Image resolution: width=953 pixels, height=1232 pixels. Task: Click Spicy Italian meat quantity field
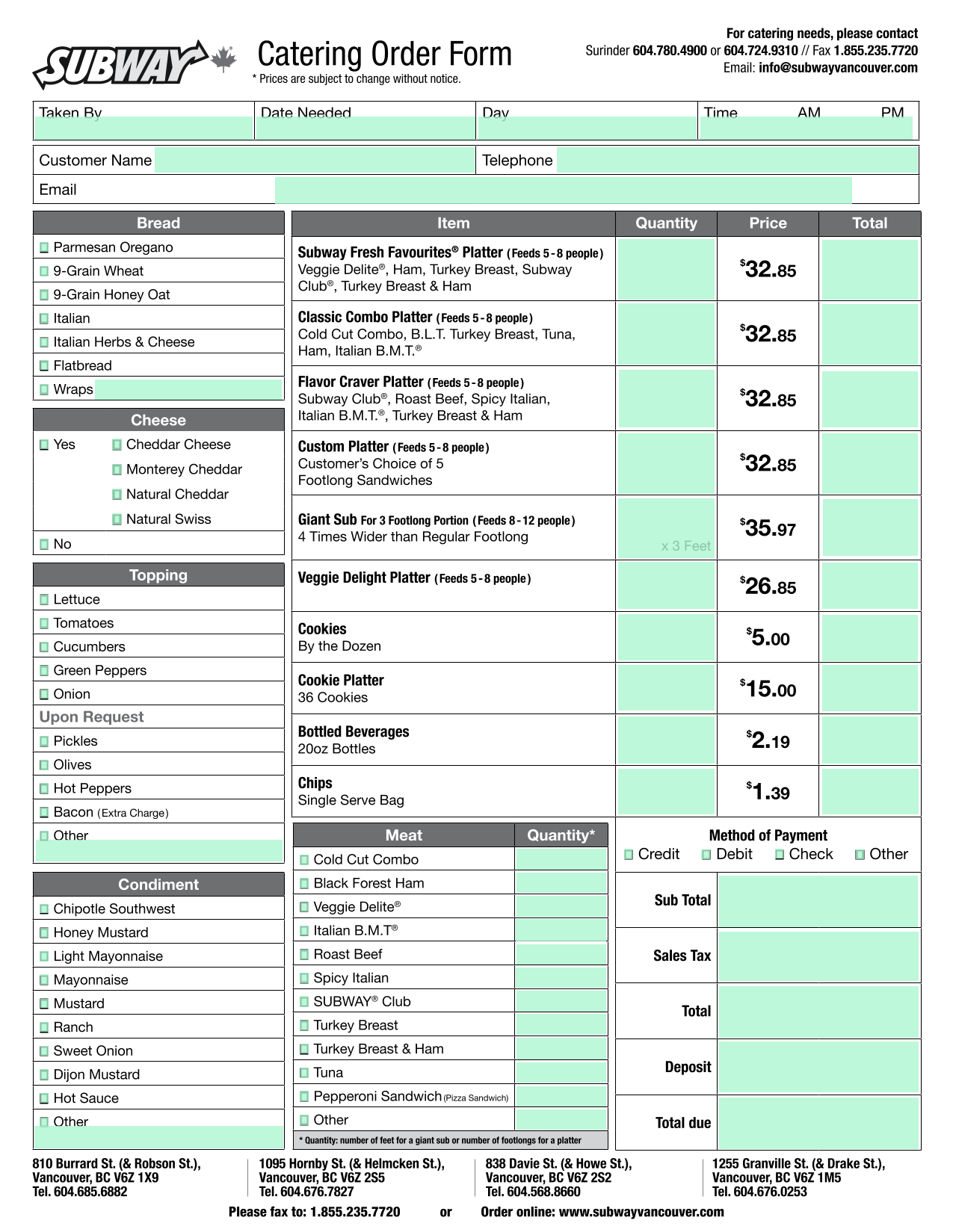(561, 978)
